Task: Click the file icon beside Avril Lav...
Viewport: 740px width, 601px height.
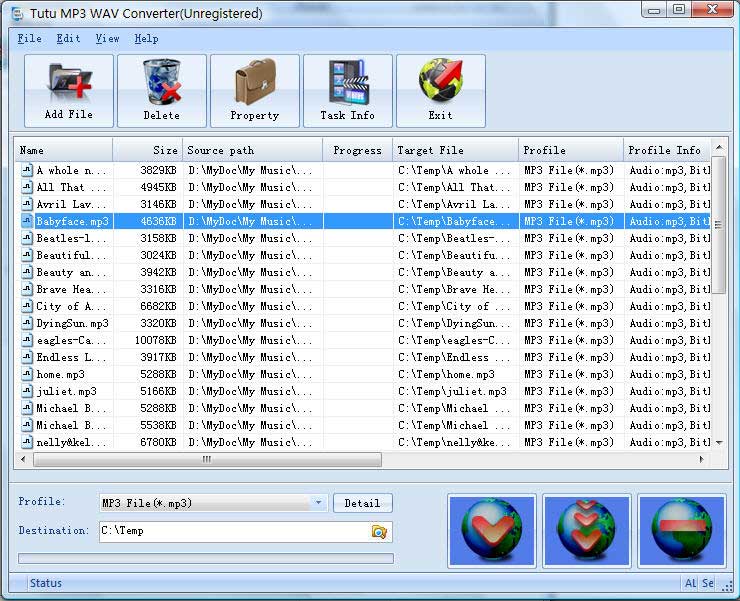Action: [27, 204]
